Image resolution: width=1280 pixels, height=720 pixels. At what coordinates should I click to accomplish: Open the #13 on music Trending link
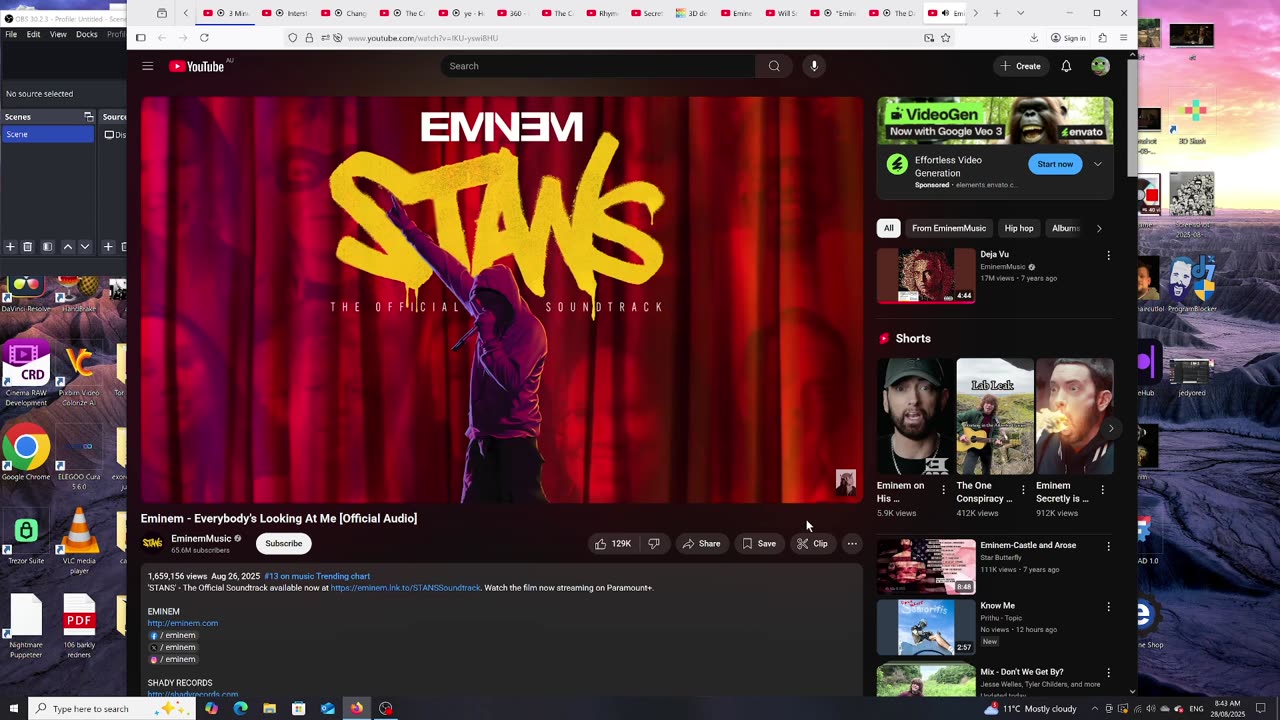pos(317,576)
